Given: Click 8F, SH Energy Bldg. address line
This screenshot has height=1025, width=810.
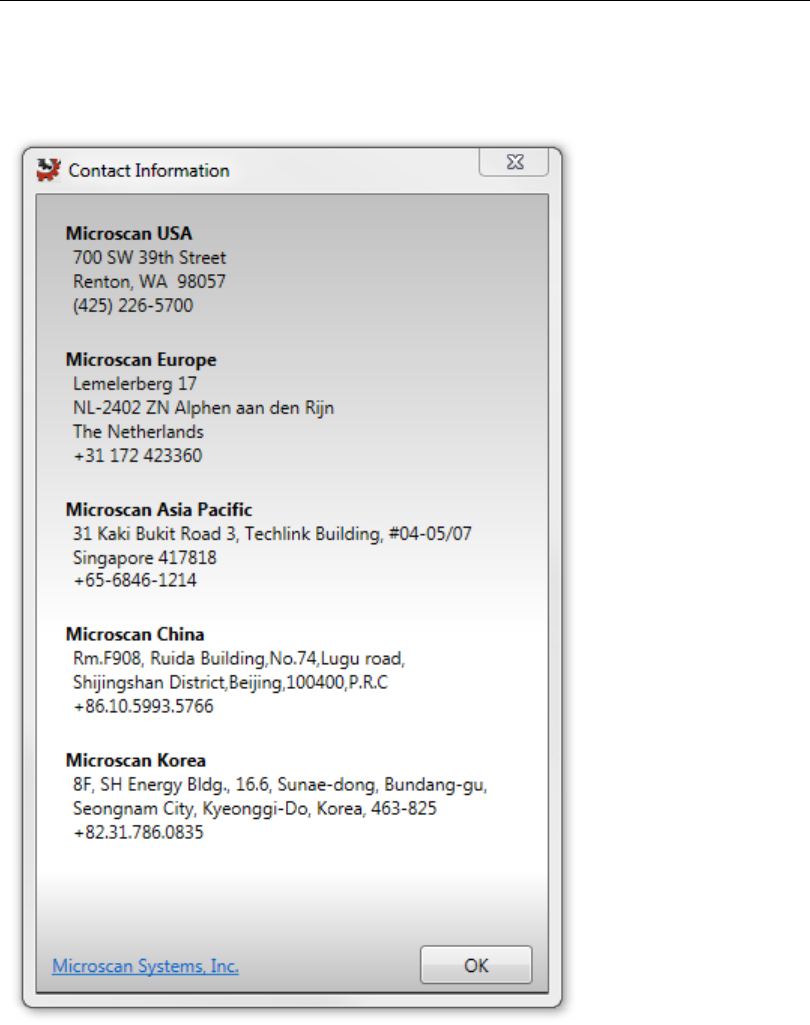Looking at the screenshot, I should (280, 784).
